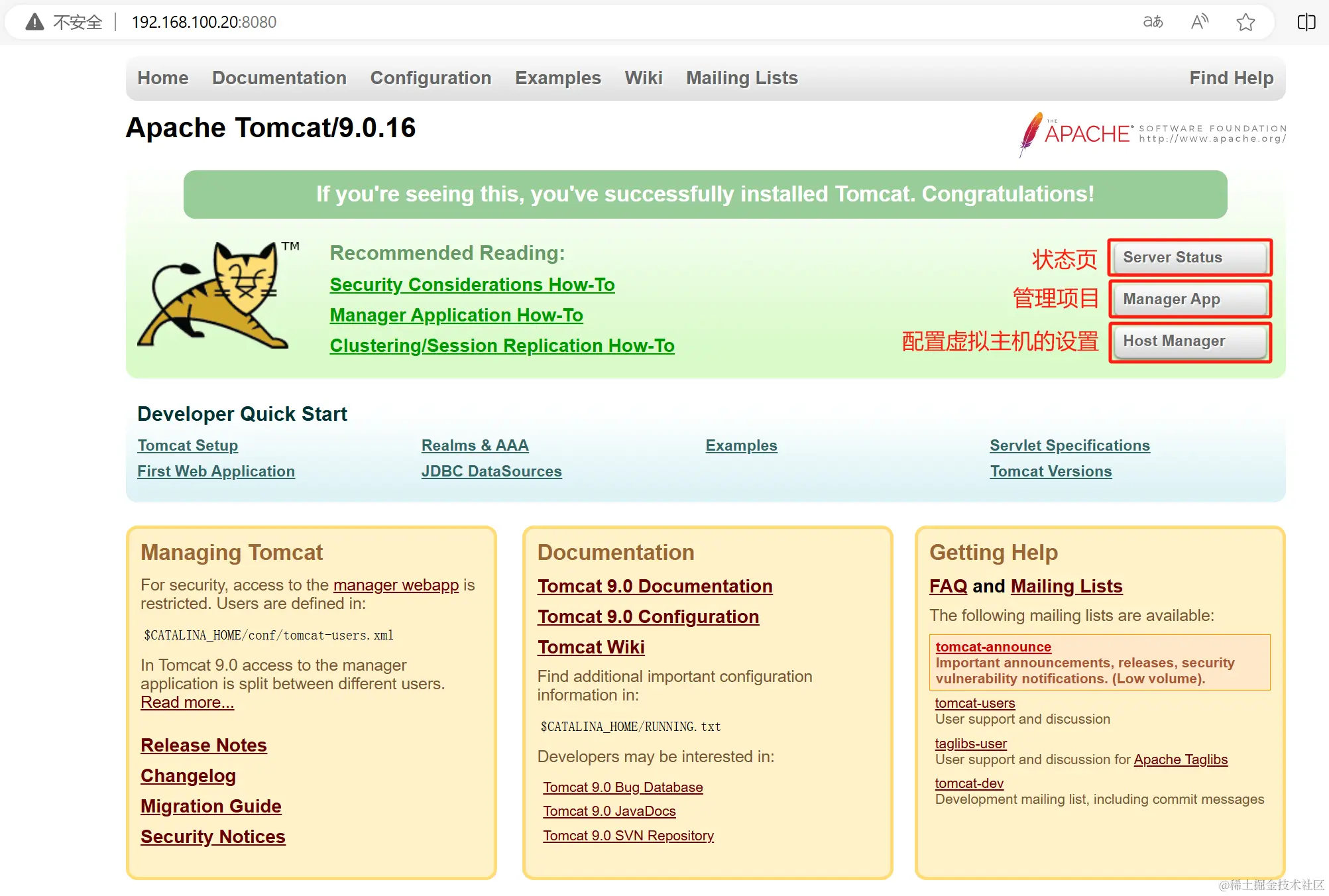1329x896 pixels.
Task: Open Tomcat 9.0 Documentation link
Action: [x=655, y=587]
